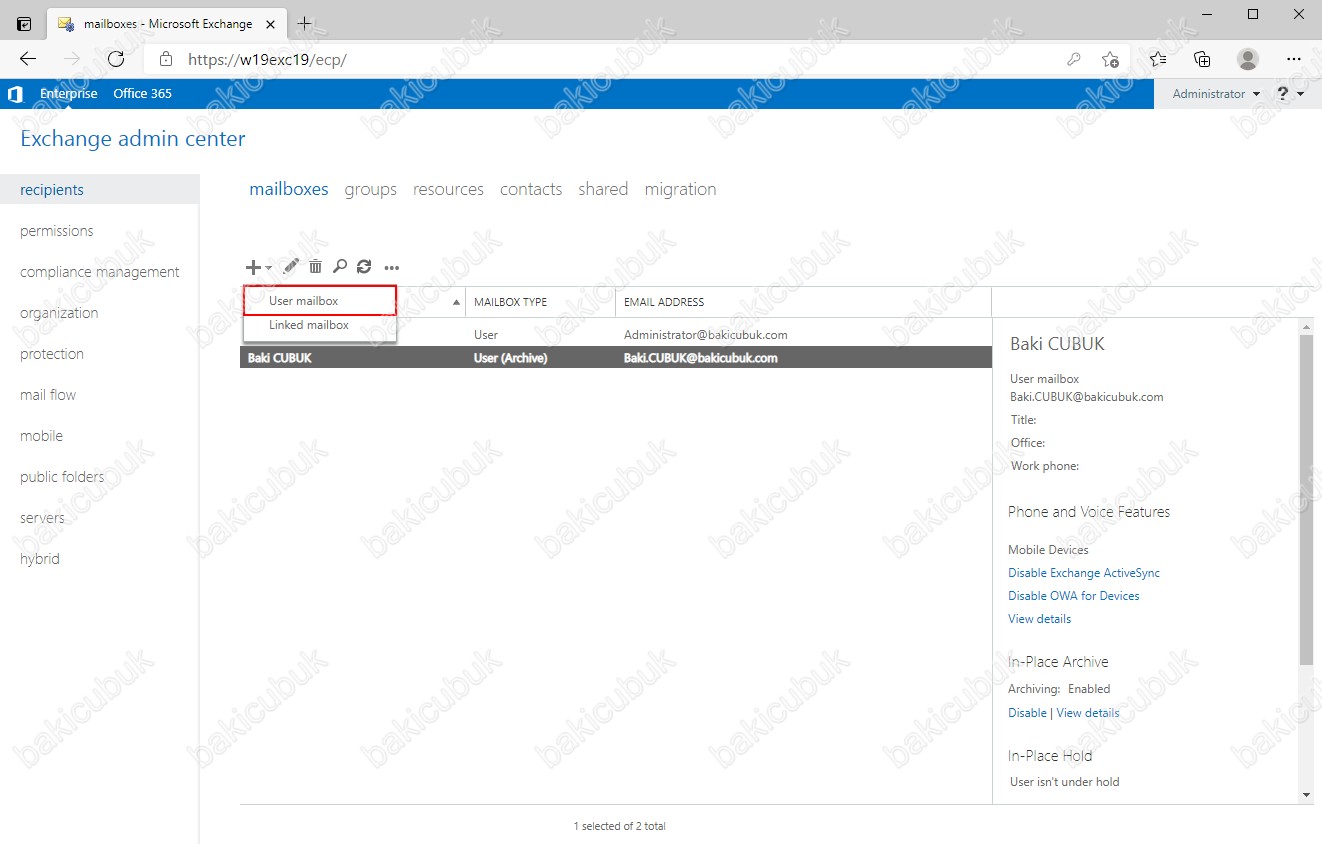The image size is (1322, 859).
Task: Open the new mailbox plus icon
Action: tap(253, 267)
